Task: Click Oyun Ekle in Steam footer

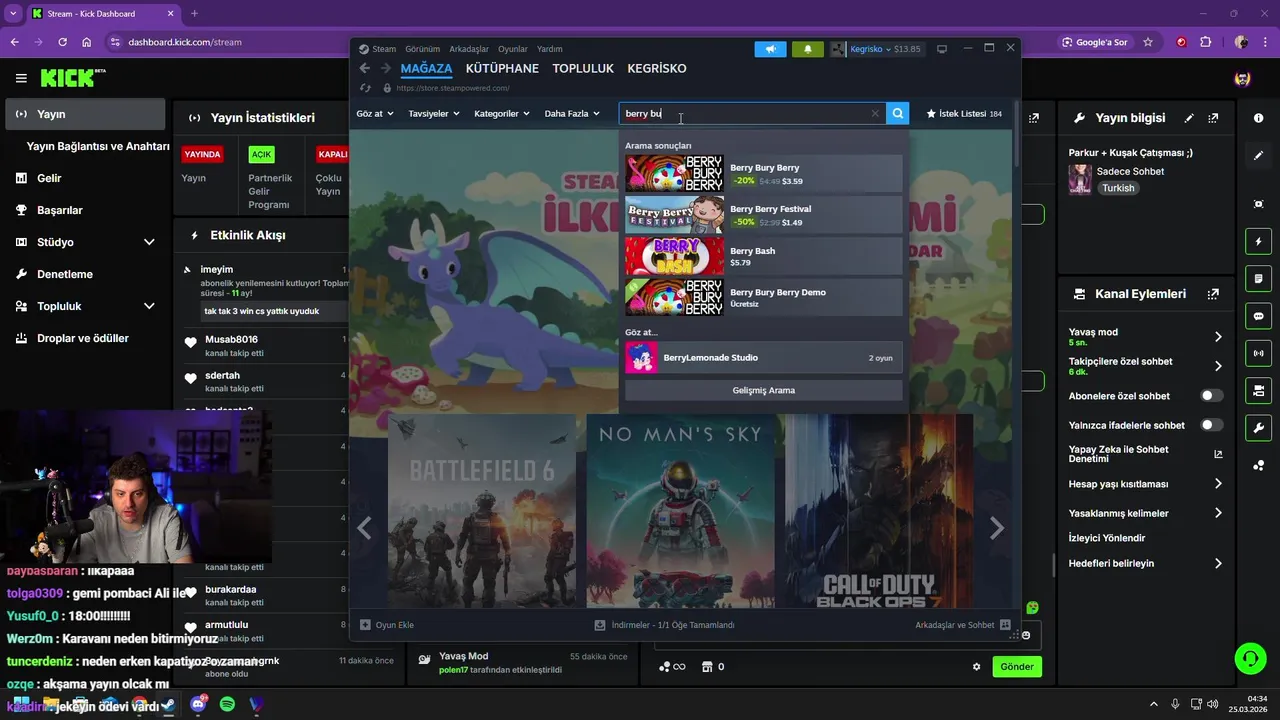Action: (387, 625)
